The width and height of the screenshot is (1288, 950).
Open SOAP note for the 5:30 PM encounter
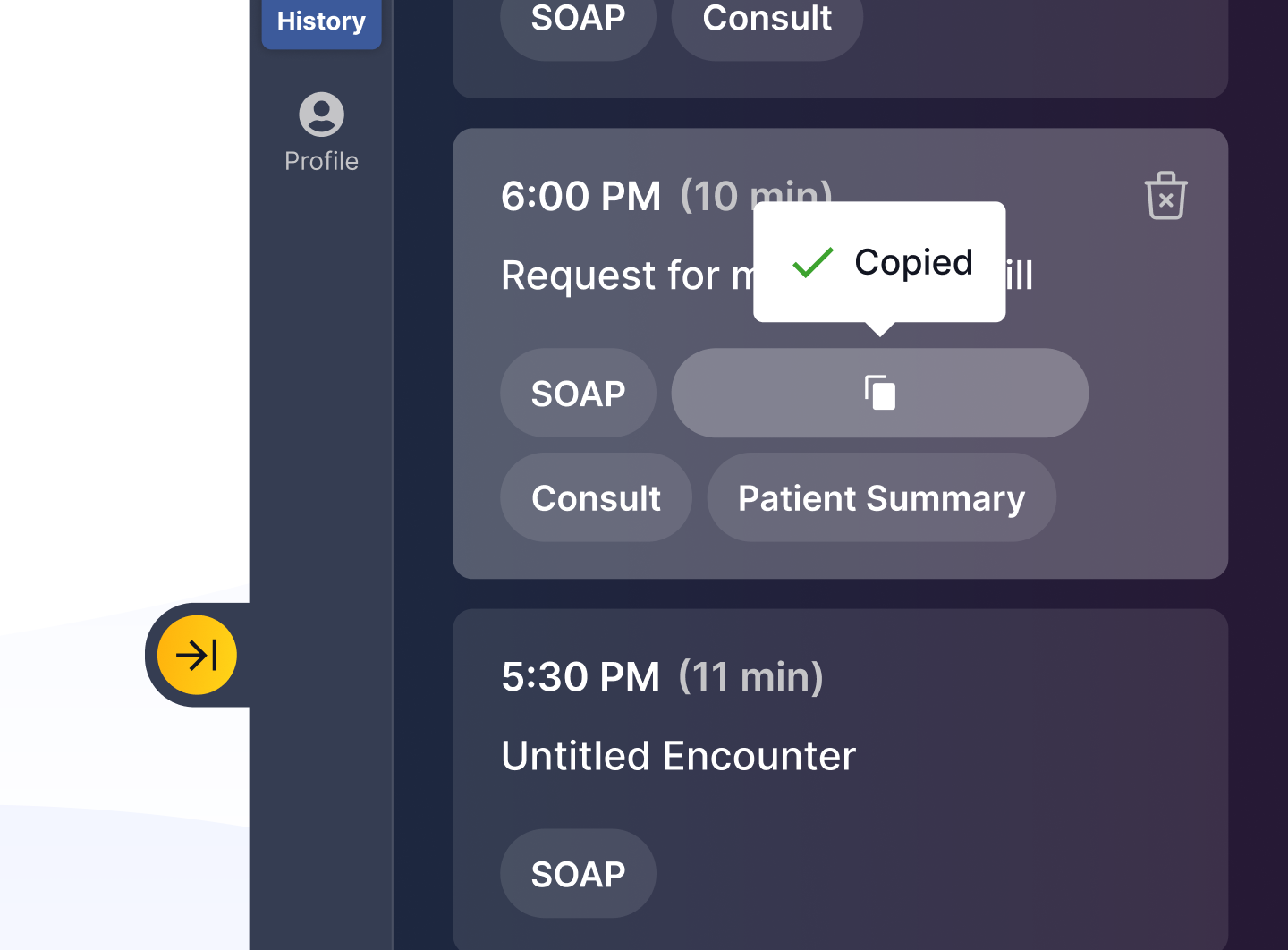(x=578, y=873)
